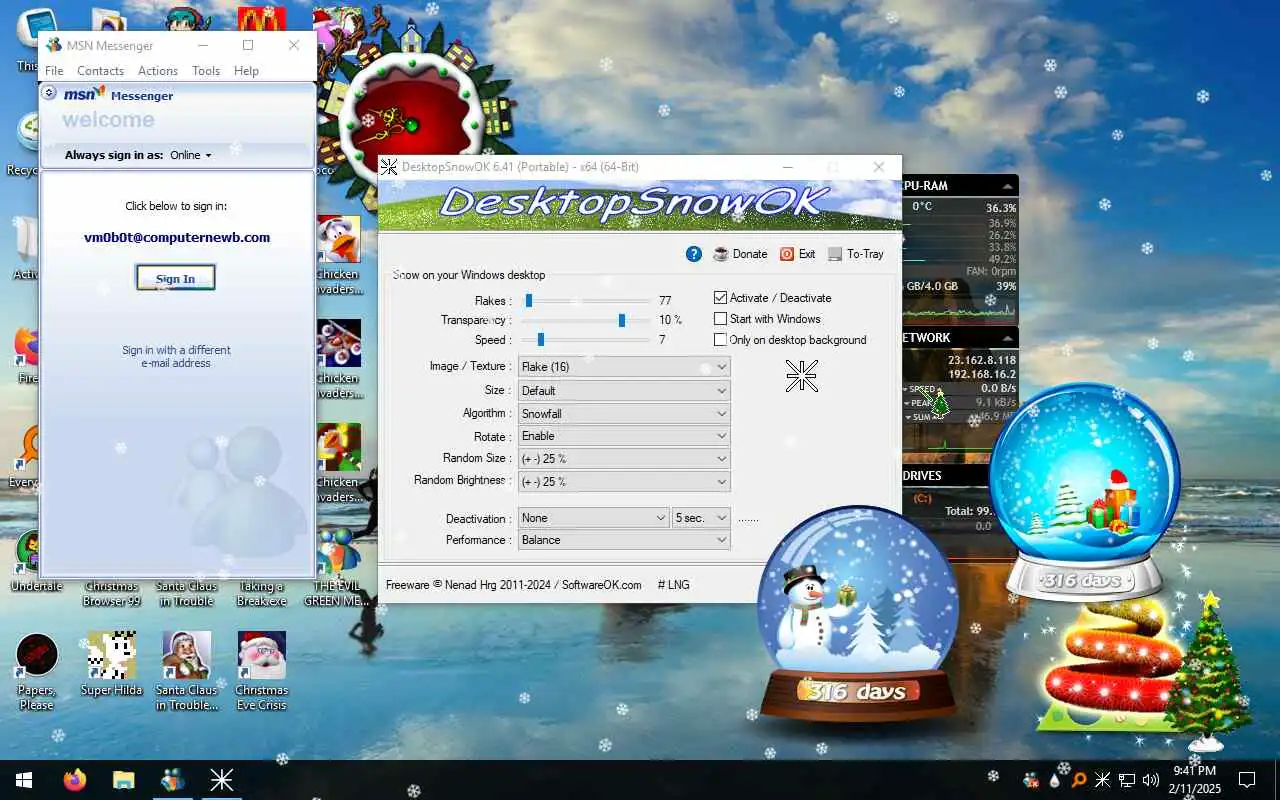1280x800 pixels.
Task: Open the blue help question-mark icon in DesktopSnowOK
Action: click(x=694, y=254)
